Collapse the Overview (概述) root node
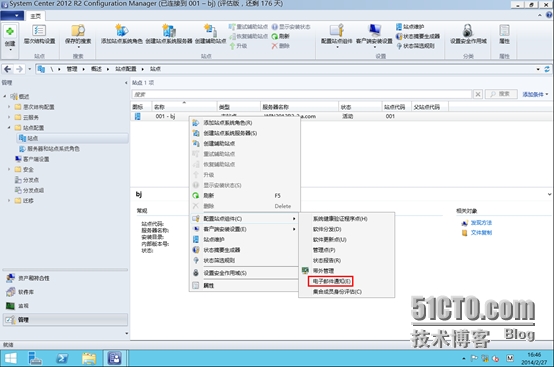 pyautogui.click(x=5, y=96)
